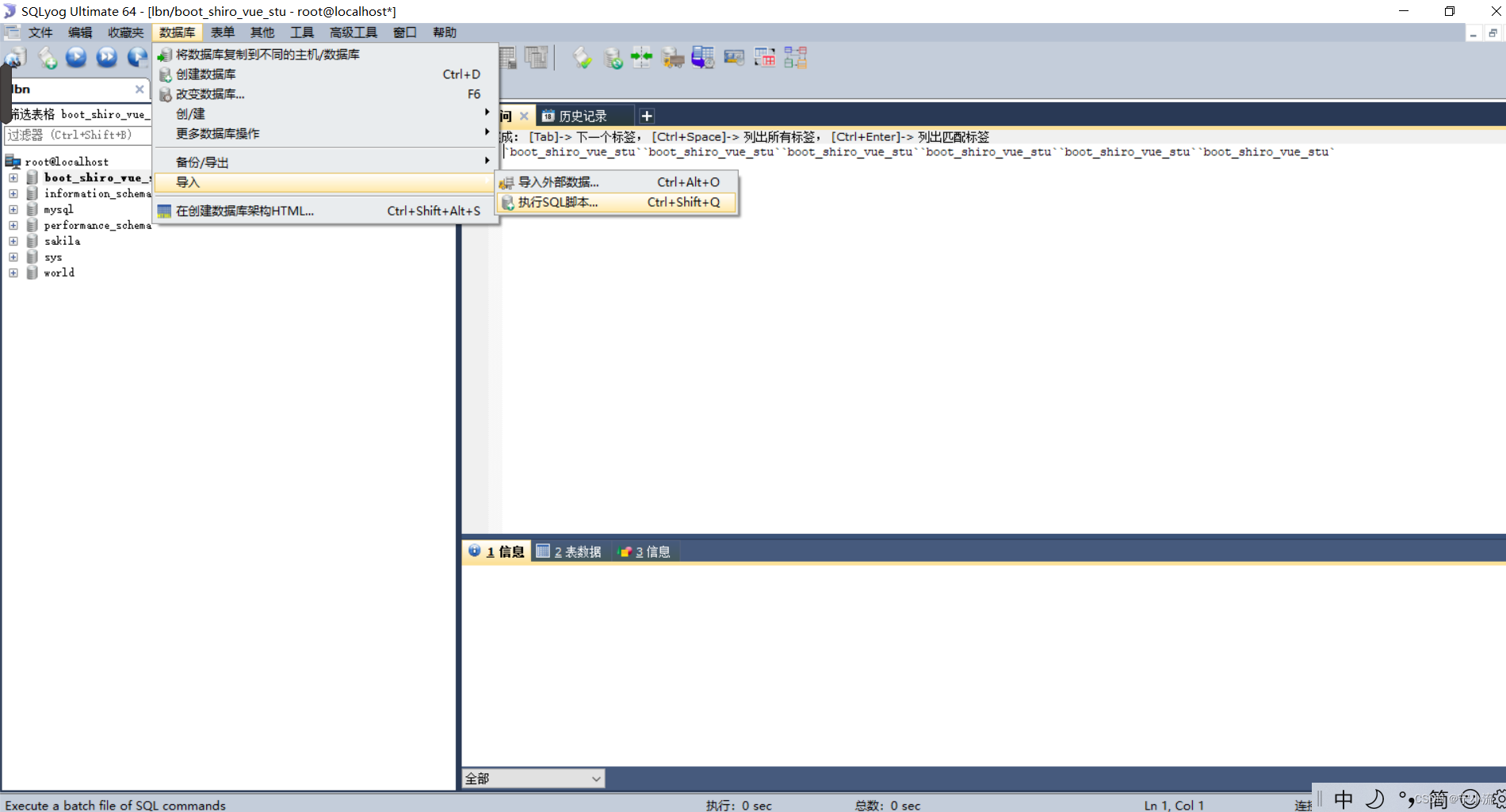Image resolution: width=1506 pixels, height=812 pixels.
Task: Open the 编辑 menu
Action: pos(80,32)
